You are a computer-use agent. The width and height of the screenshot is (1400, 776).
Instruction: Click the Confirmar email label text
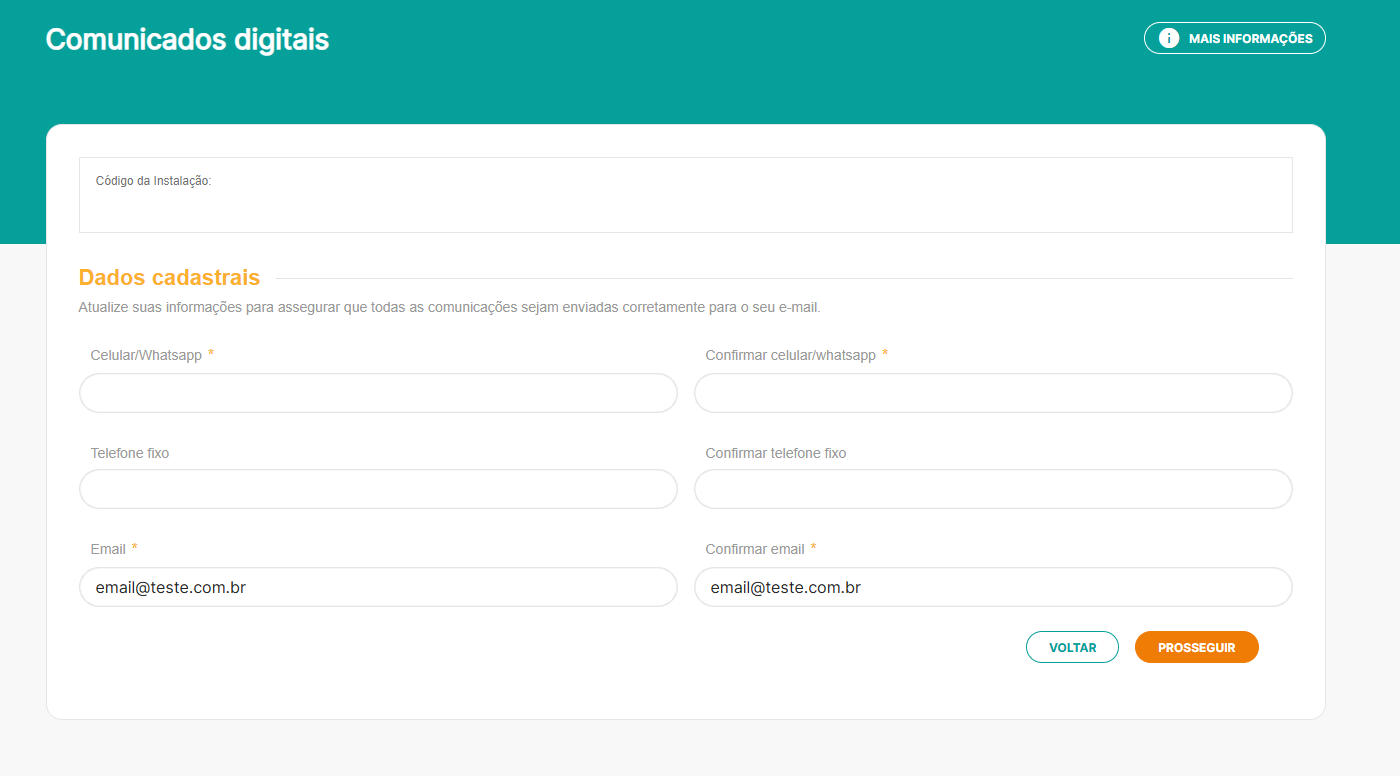[754, 549]
